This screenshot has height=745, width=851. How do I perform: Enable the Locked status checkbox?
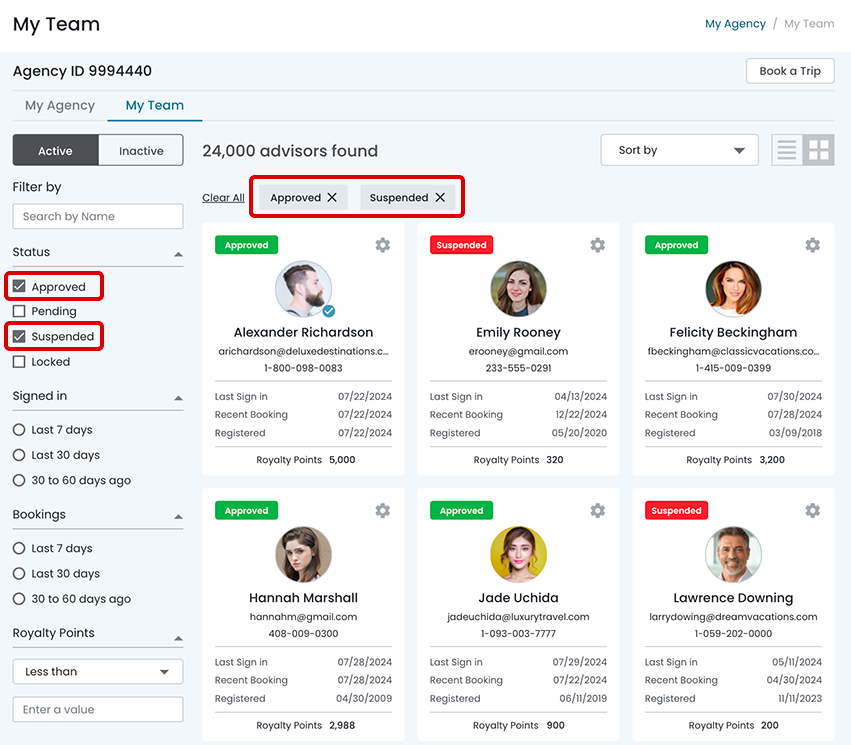pos(19,362)
